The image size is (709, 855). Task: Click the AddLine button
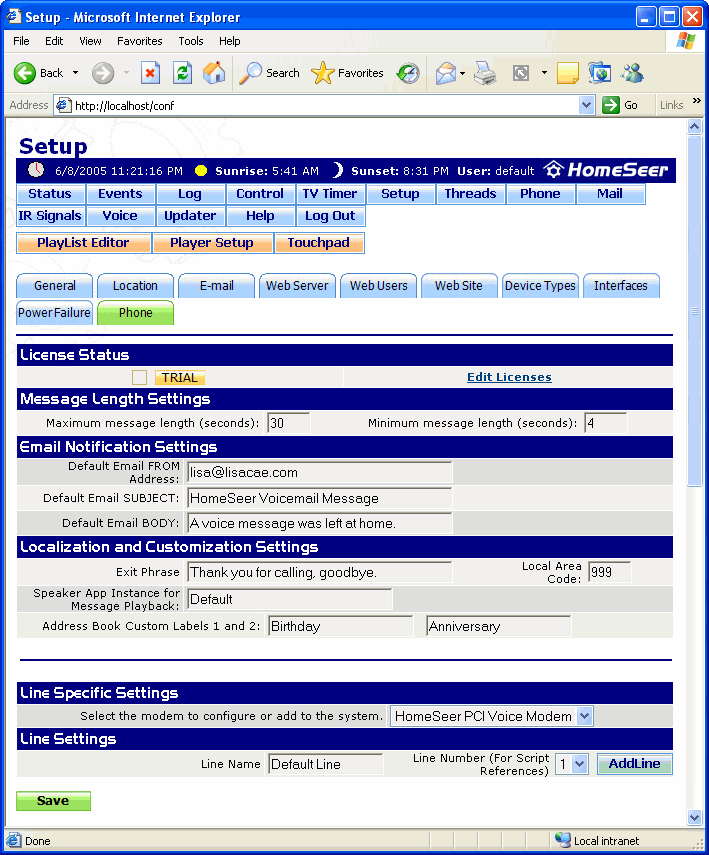click(x=634, y=764)
